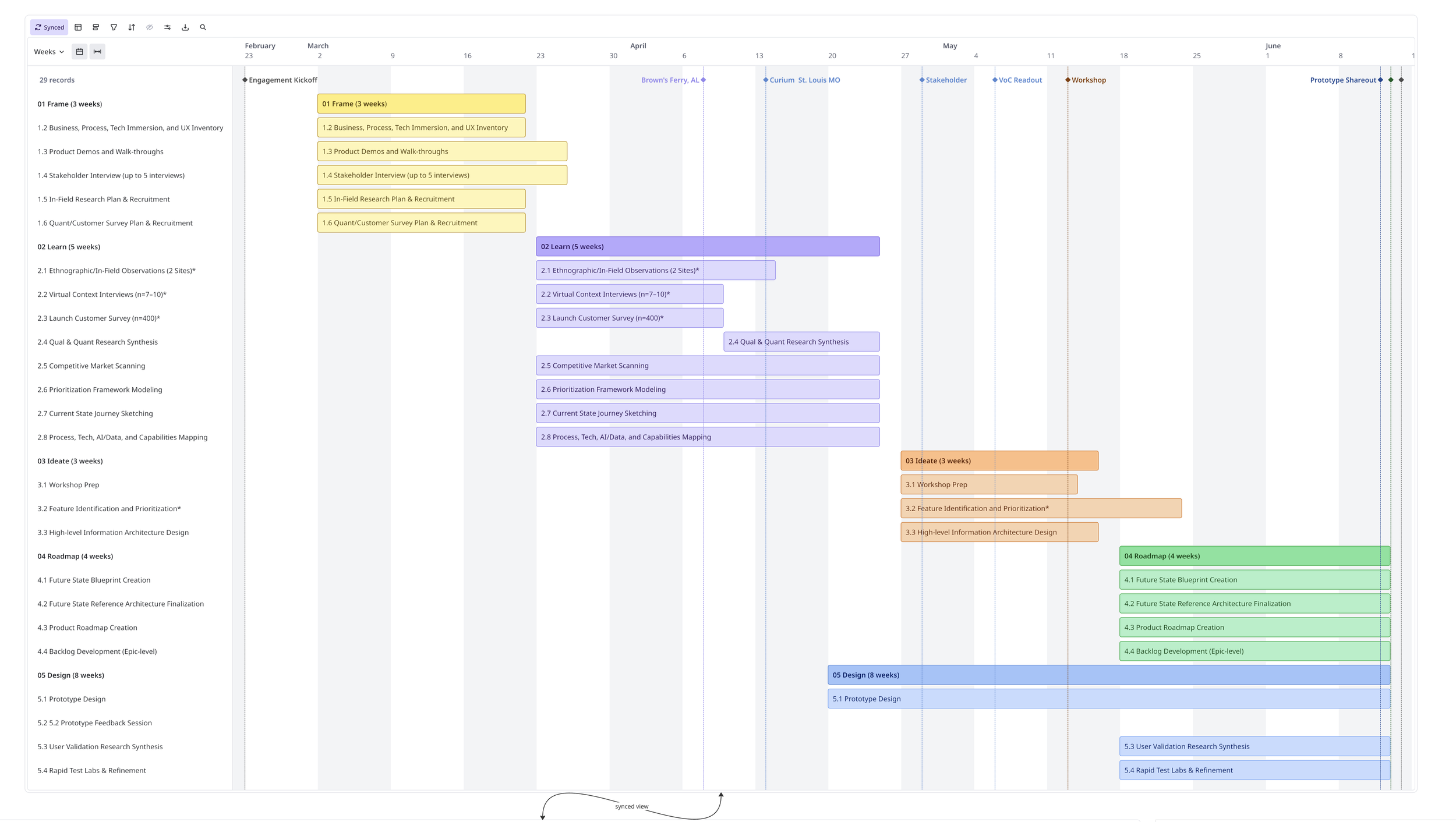Click the 1.3 Product Demos timeline bar
Screen dimensions: 1456x822
coord(442,151)
